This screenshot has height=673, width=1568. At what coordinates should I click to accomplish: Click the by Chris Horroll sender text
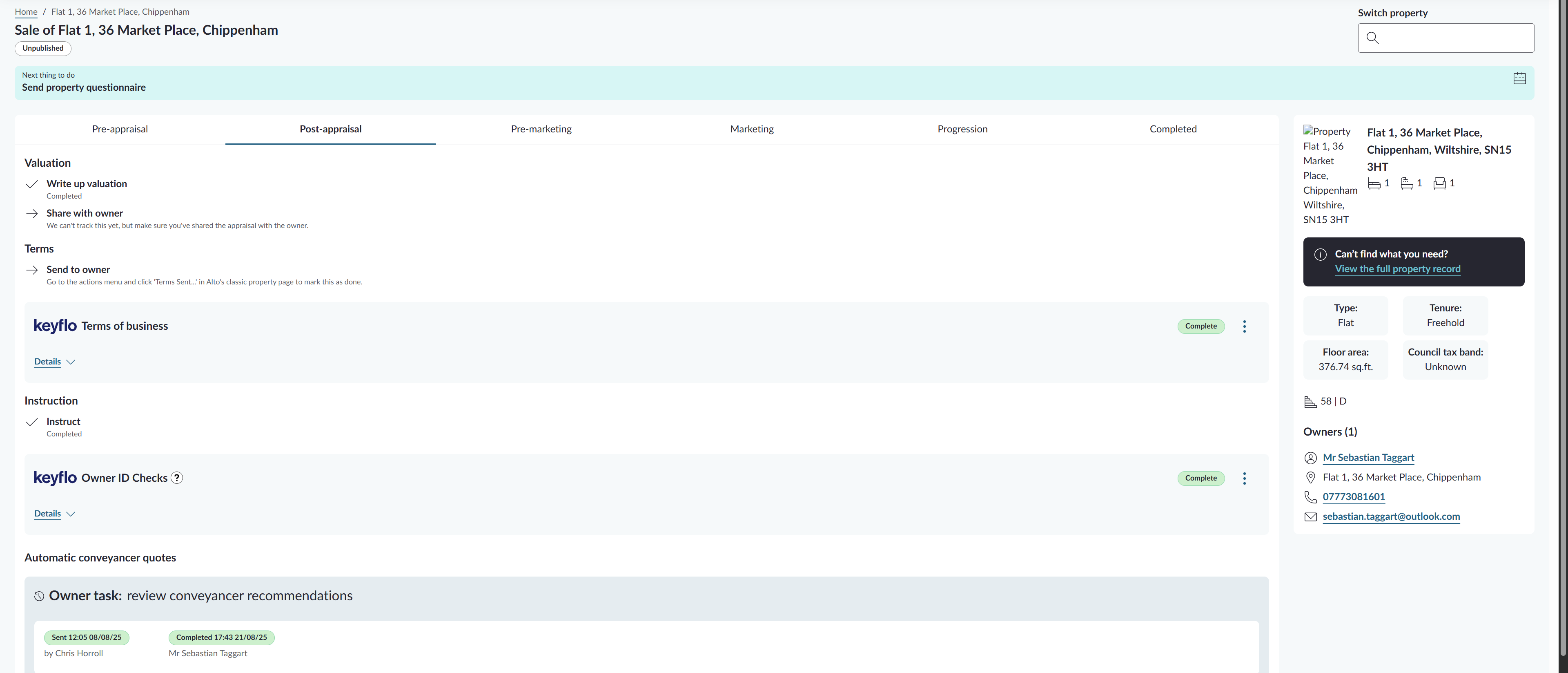pos(73,653)
